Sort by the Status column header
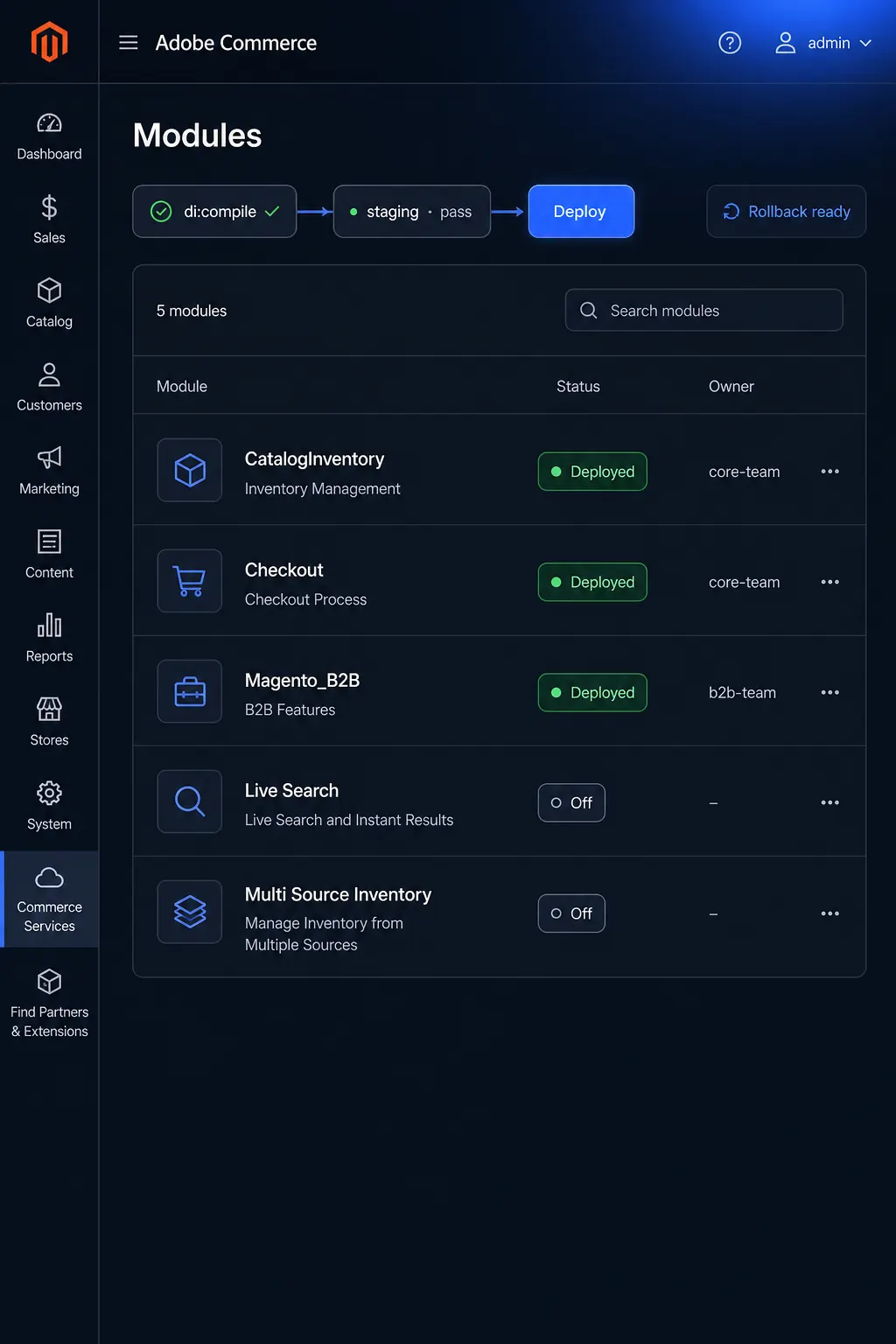The height and width of the screenshot is (1344, 896). click(578, 387)
